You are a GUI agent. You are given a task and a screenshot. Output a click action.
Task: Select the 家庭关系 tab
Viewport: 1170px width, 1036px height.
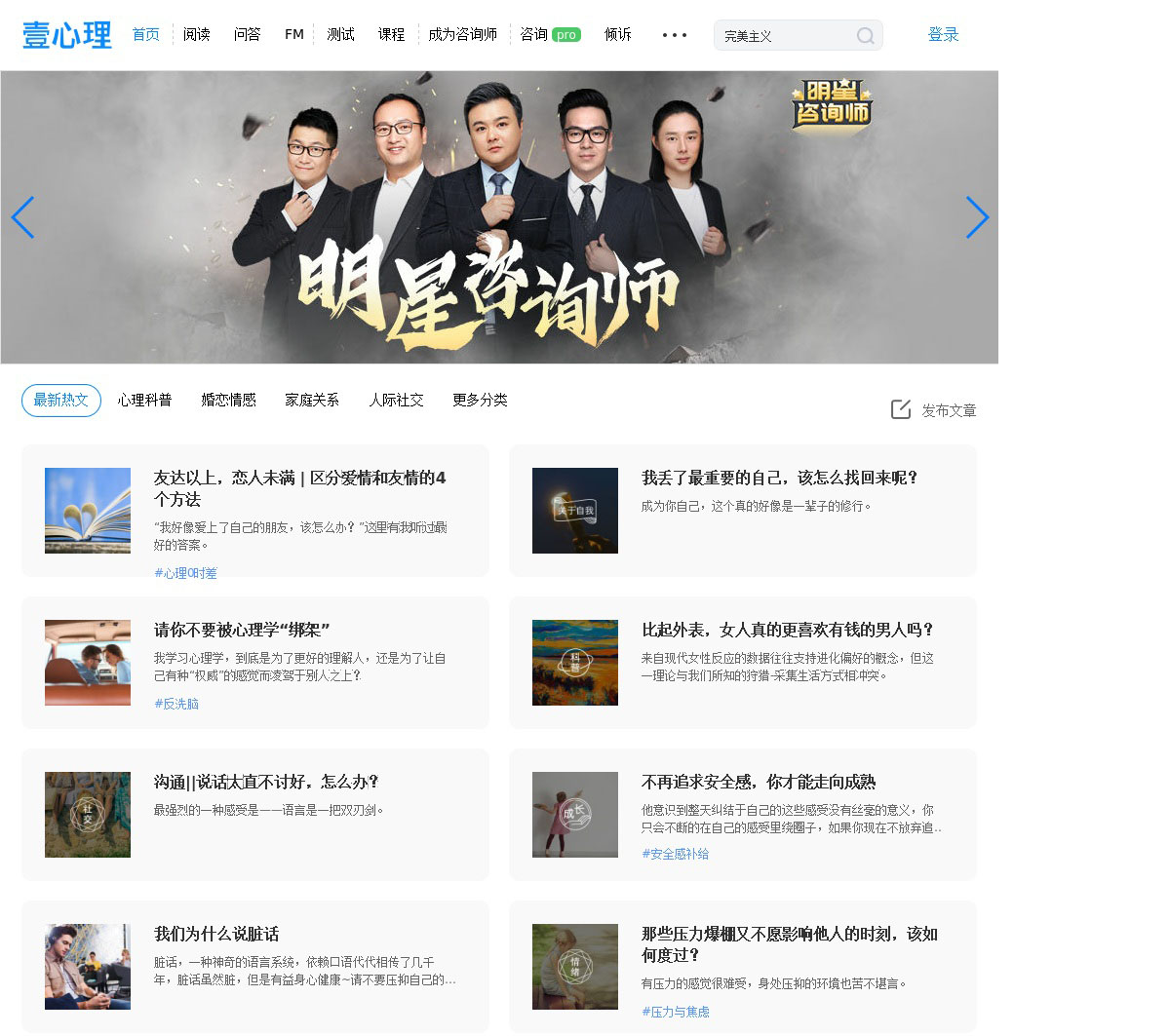313,400
